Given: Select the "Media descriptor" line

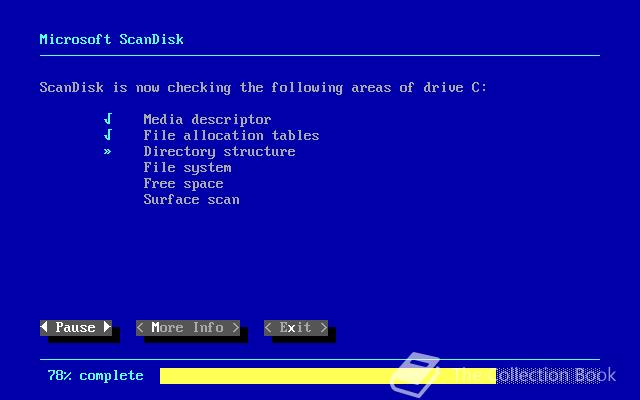Looking at the screenshot, I should click(207, 119).
